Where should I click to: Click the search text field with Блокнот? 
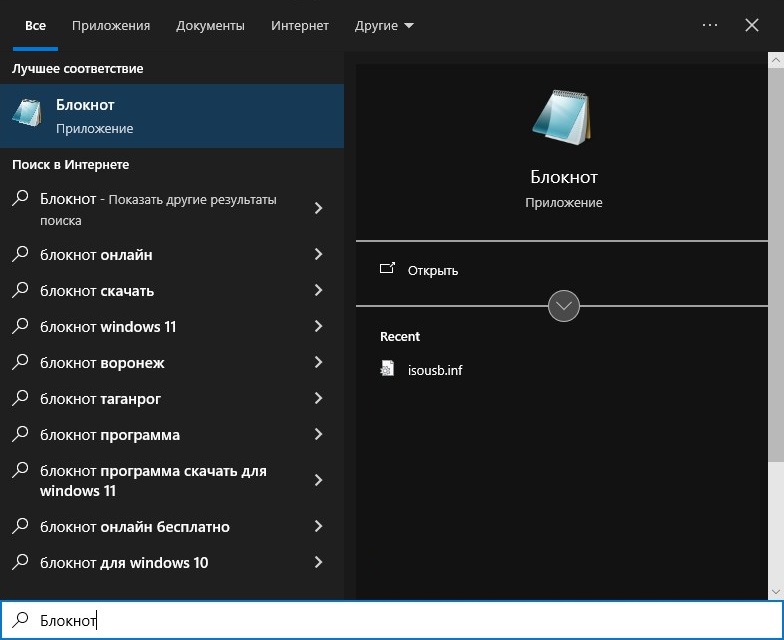pos(392,620)
